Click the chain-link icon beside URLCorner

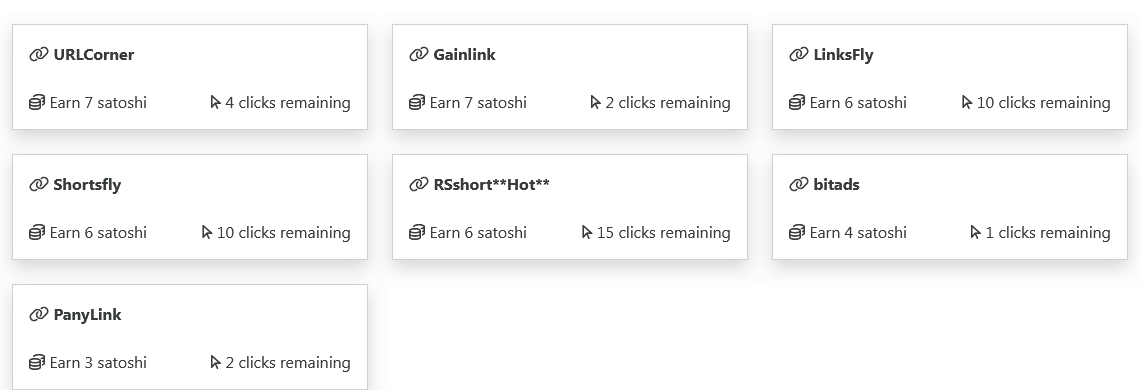[x=39, y=55]
